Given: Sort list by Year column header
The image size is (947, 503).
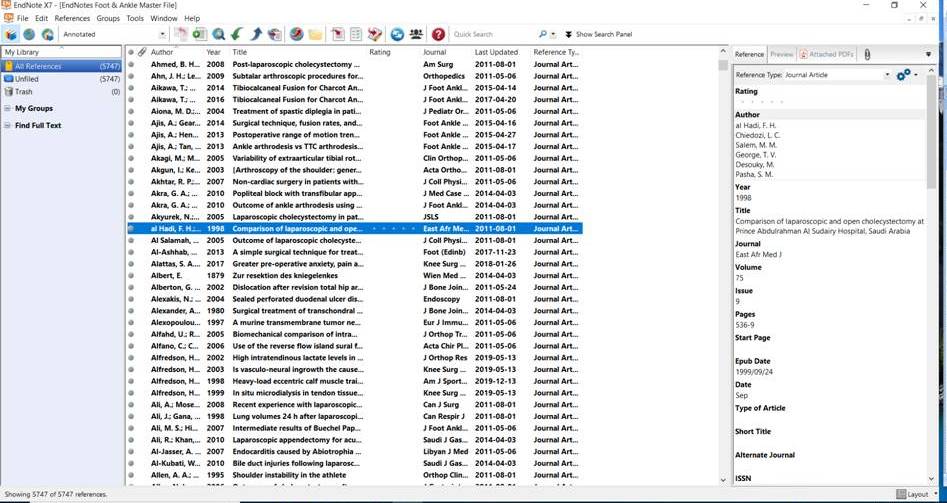Looking at the screenshot, I should click(x=216, y=53).
